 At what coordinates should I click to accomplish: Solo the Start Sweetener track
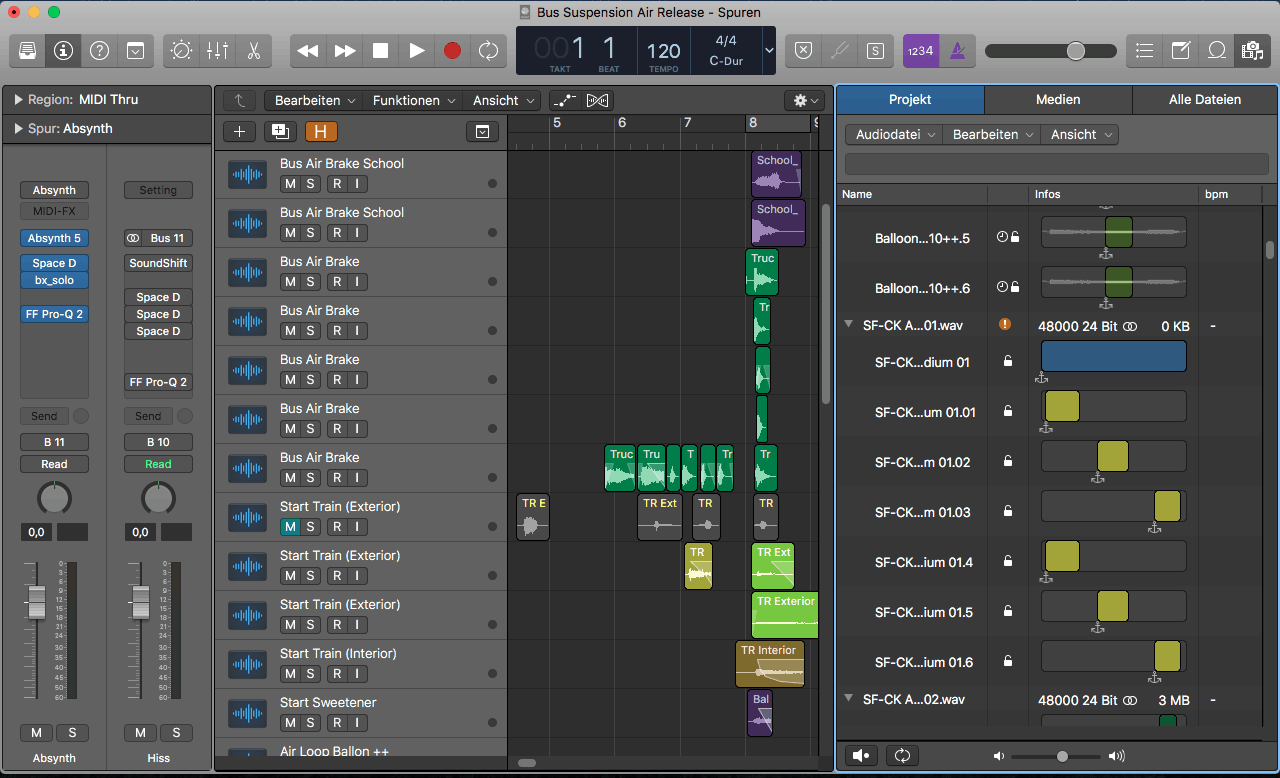311,723
